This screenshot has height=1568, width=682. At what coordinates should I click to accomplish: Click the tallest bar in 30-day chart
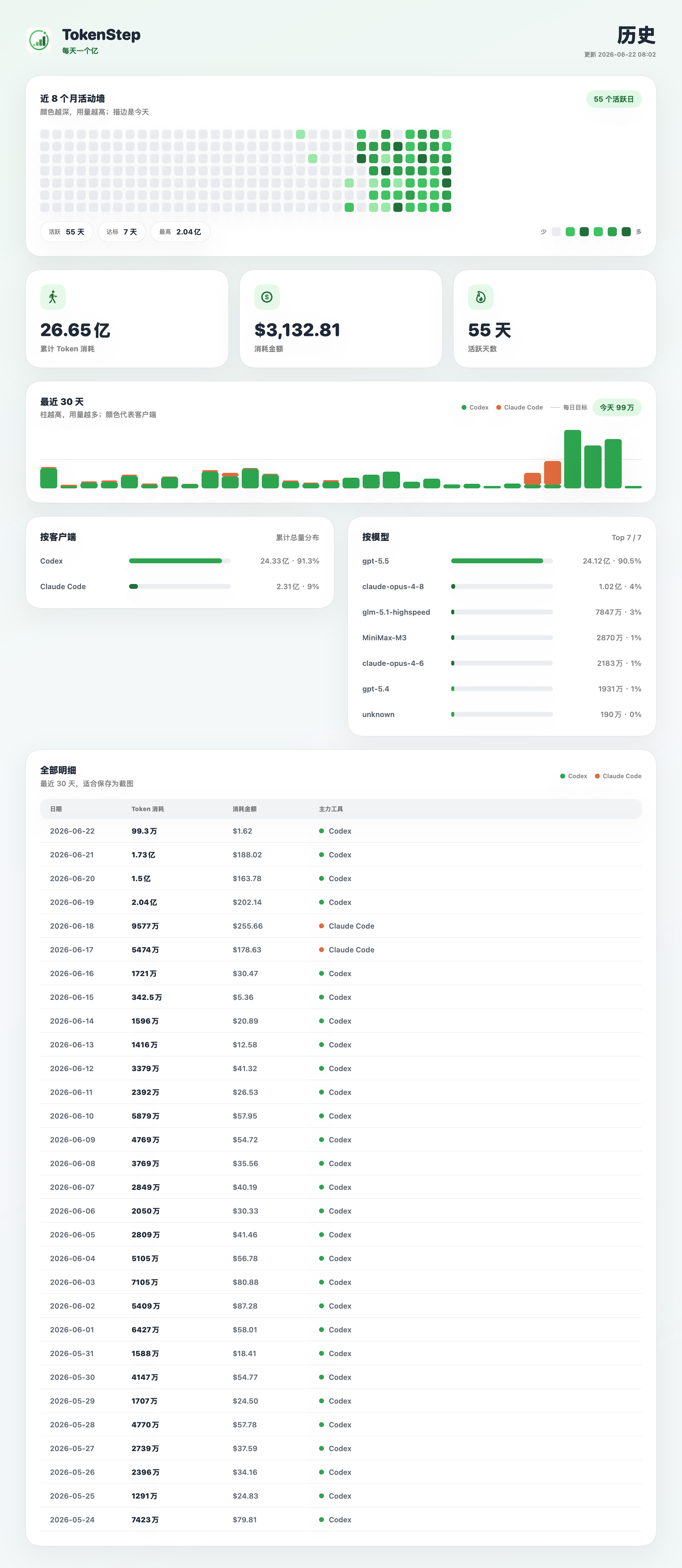pyautogui.click(x=572, y=459)
